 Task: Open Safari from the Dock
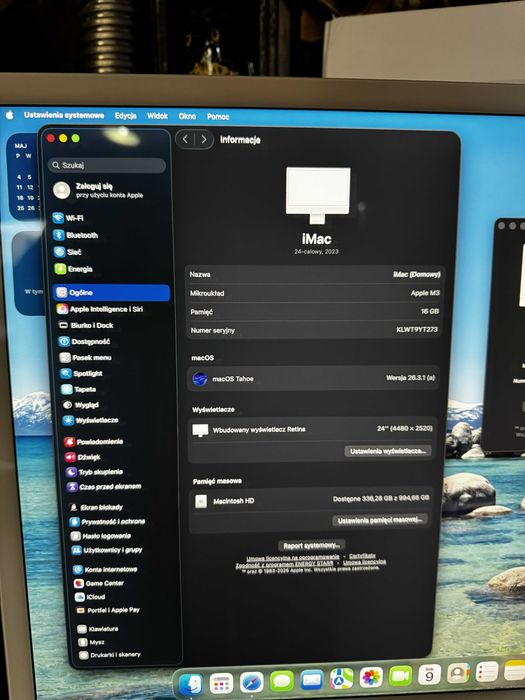[252, 683]
